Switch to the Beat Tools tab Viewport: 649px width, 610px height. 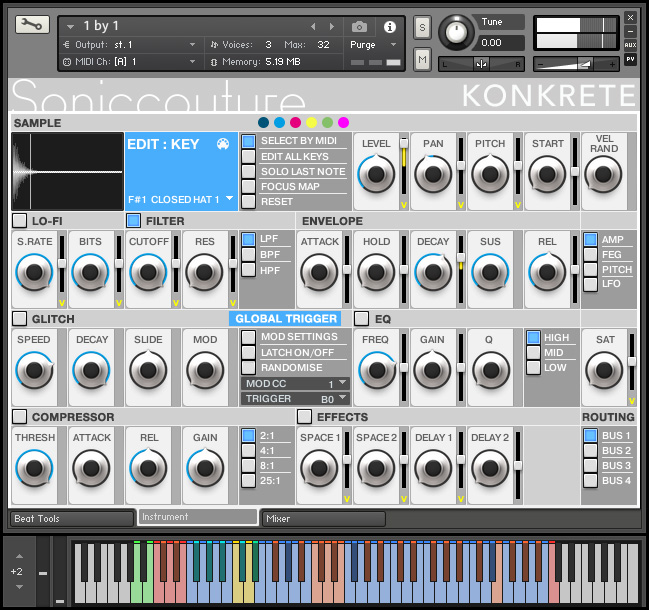pyautogui.click(x=72, y=519)
